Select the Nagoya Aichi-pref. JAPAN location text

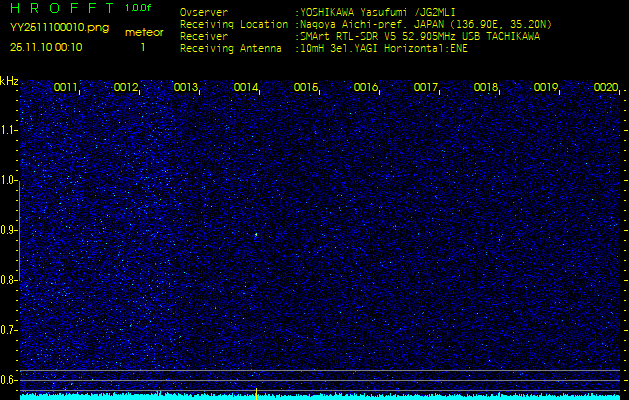click(x=426, y=24)
